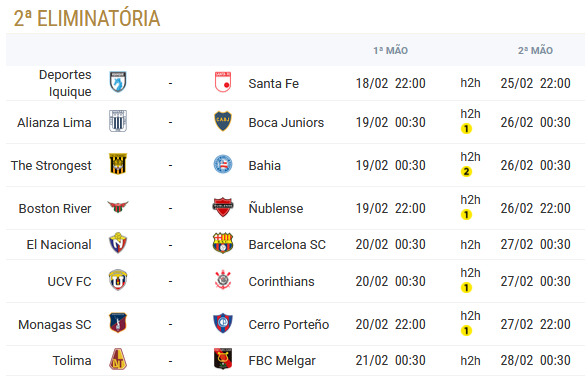585x379 pixels.
Task: Click the Deportes Iquique club crest
Action: click(118, 82)
